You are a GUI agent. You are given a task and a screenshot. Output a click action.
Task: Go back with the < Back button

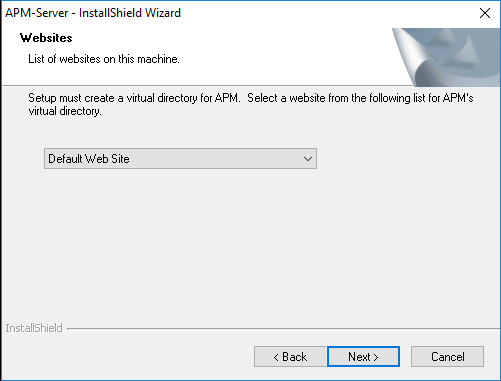(x=290, y=356)
